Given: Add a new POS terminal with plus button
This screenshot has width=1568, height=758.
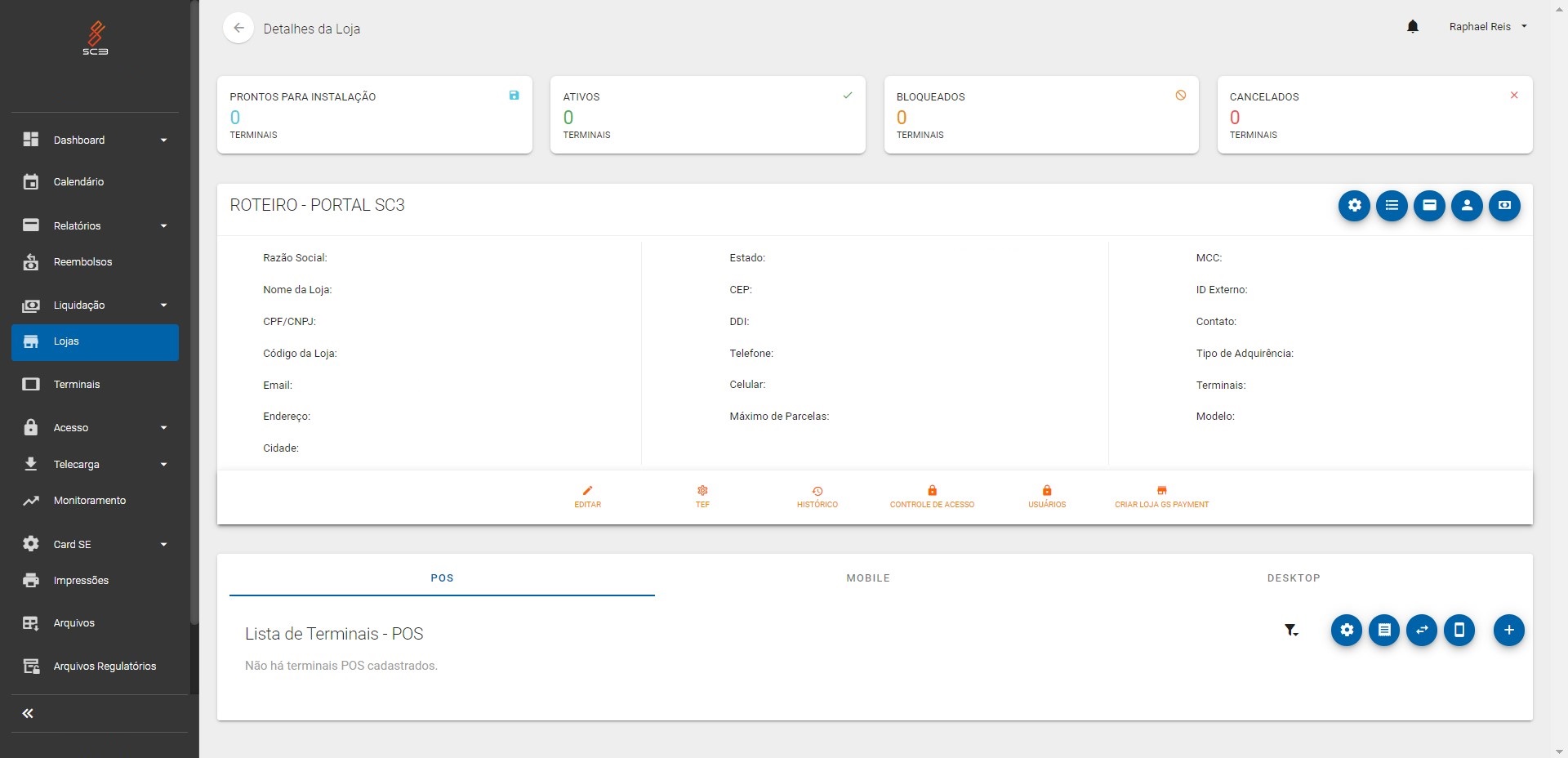Looking at the screenshot, I should (x=1508, y=630).
